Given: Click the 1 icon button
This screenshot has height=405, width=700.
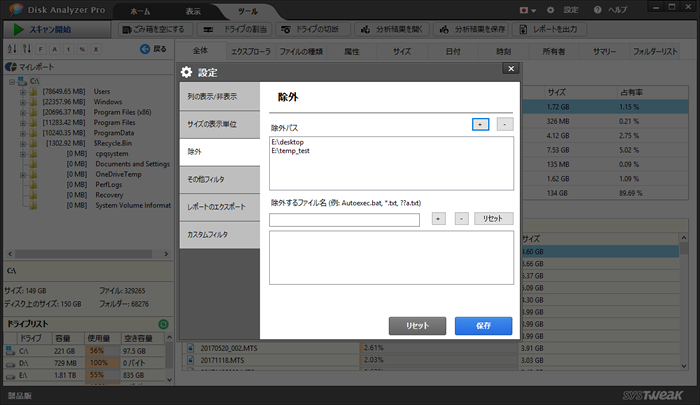Looking at the screenshot, I should [68, 49].
